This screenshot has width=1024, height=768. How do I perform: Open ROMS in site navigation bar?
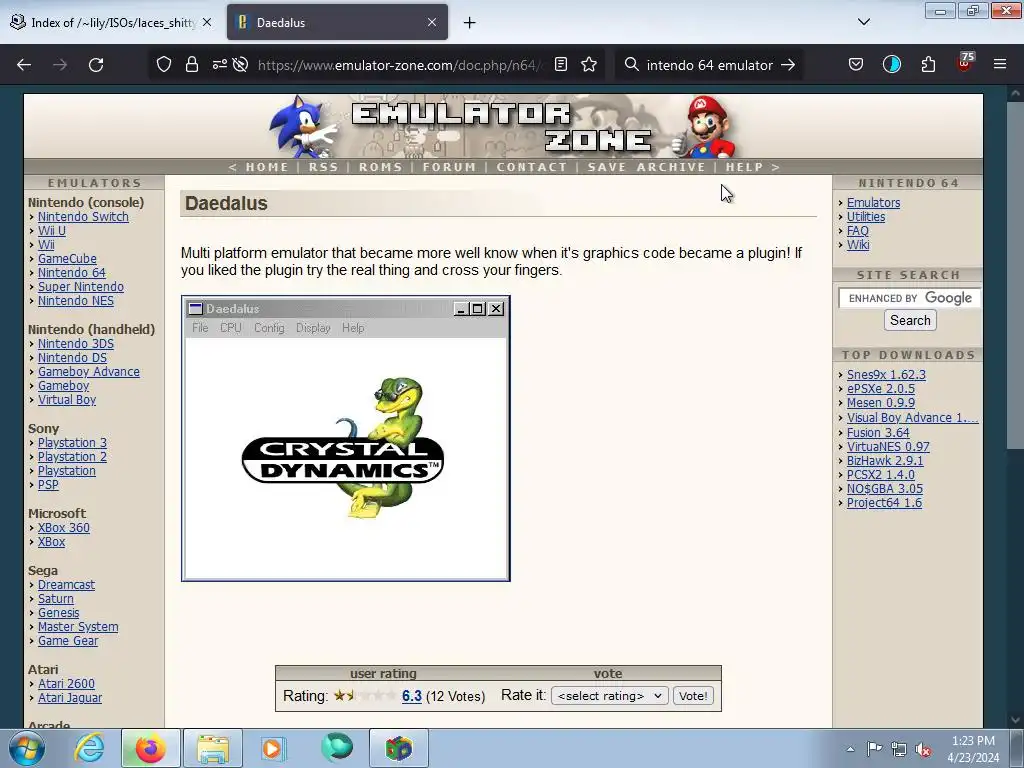(x=381, y=167)
